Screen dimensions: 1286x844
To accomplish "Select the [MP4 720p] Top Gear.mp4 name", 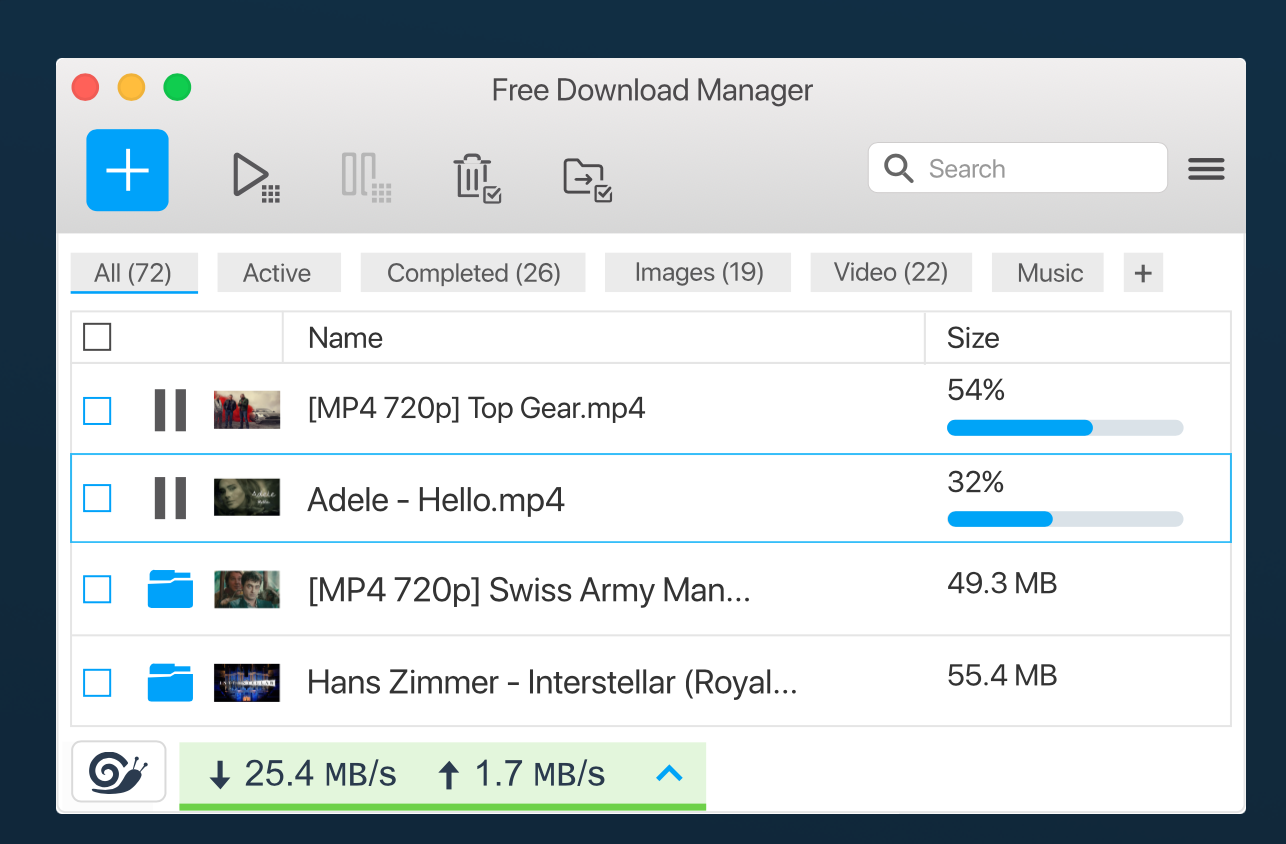I will pyautogui.click(x=476, y=408).
